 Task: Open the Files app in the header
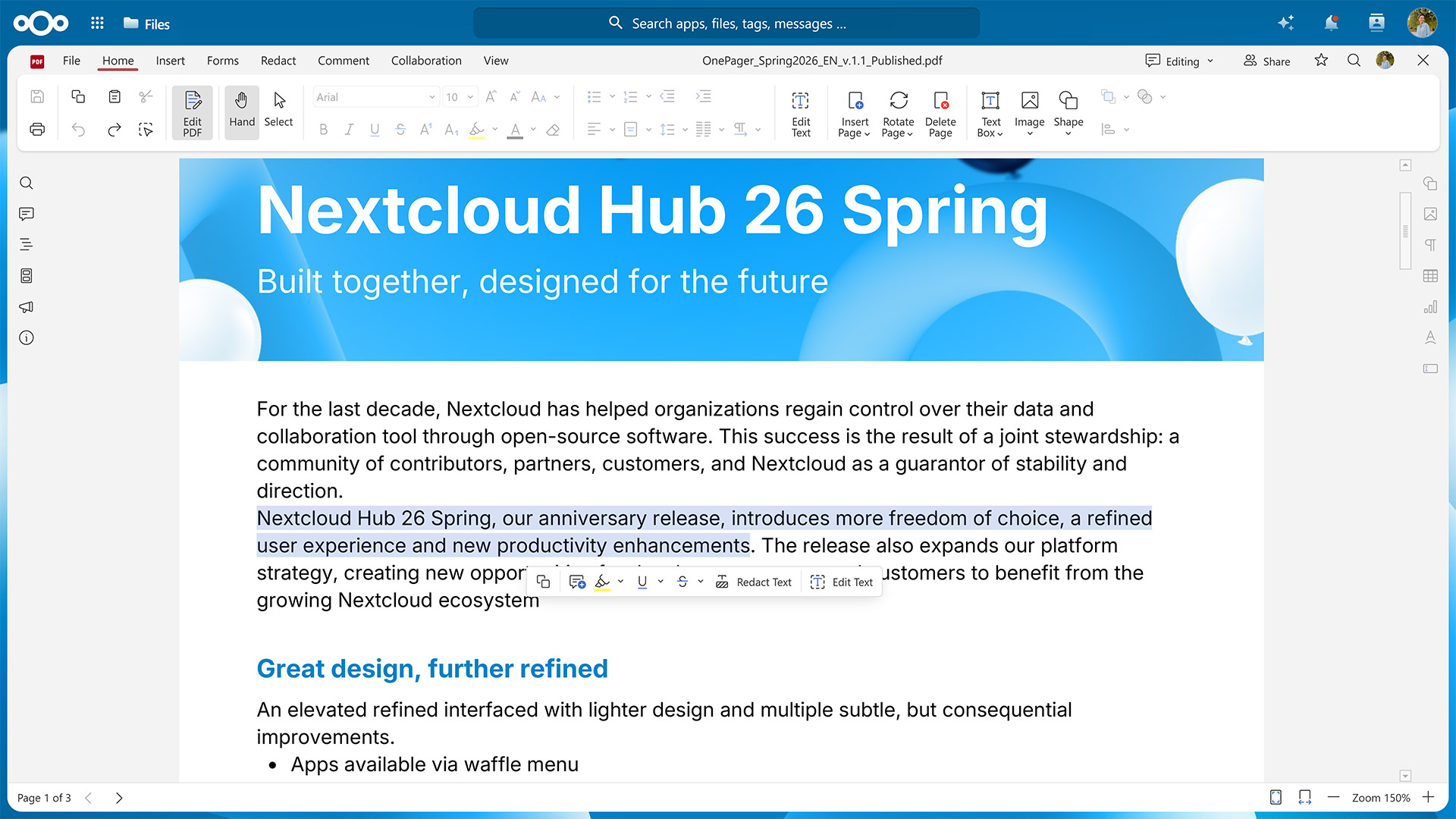click(146, 24)
